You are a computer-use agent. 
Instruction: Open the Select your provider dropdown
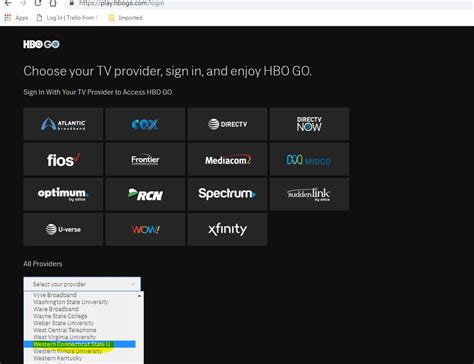click(x=82, y=284)
